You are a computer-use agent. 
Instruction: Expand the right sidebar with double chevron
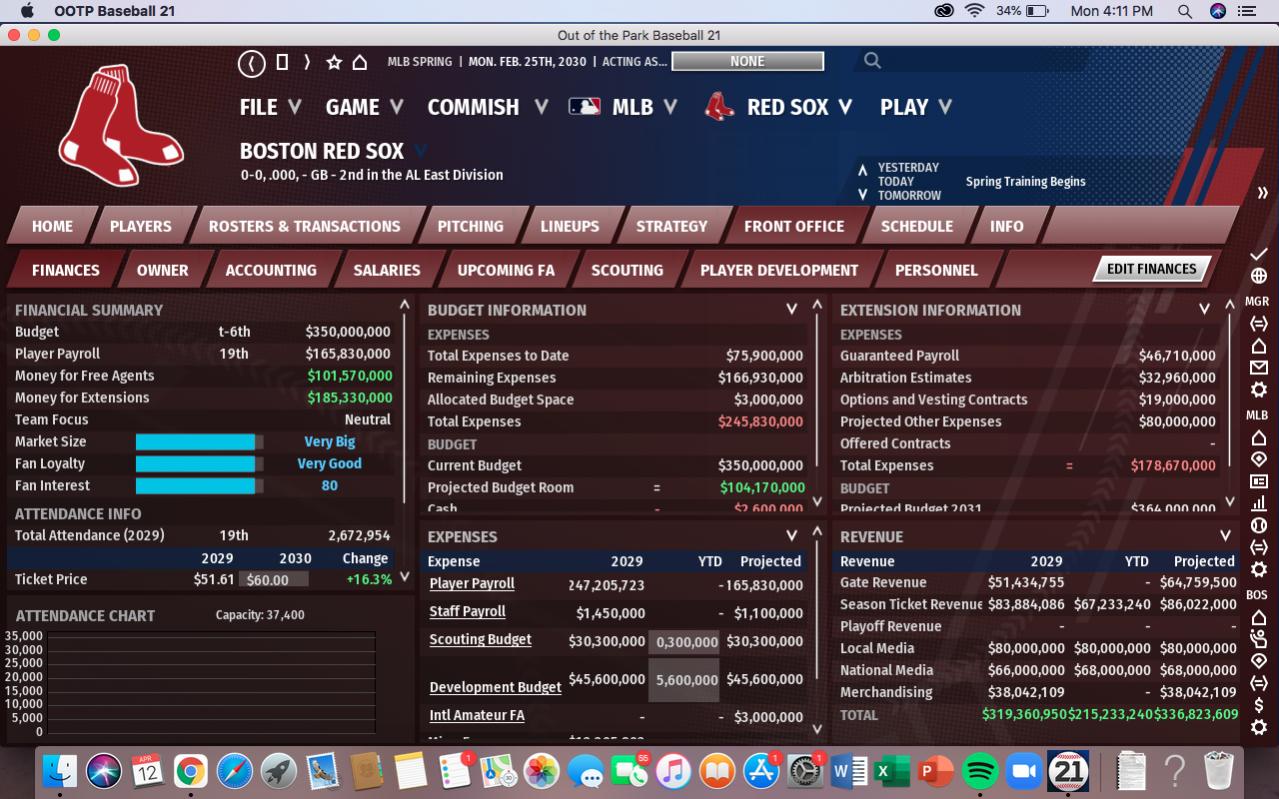1262,193
